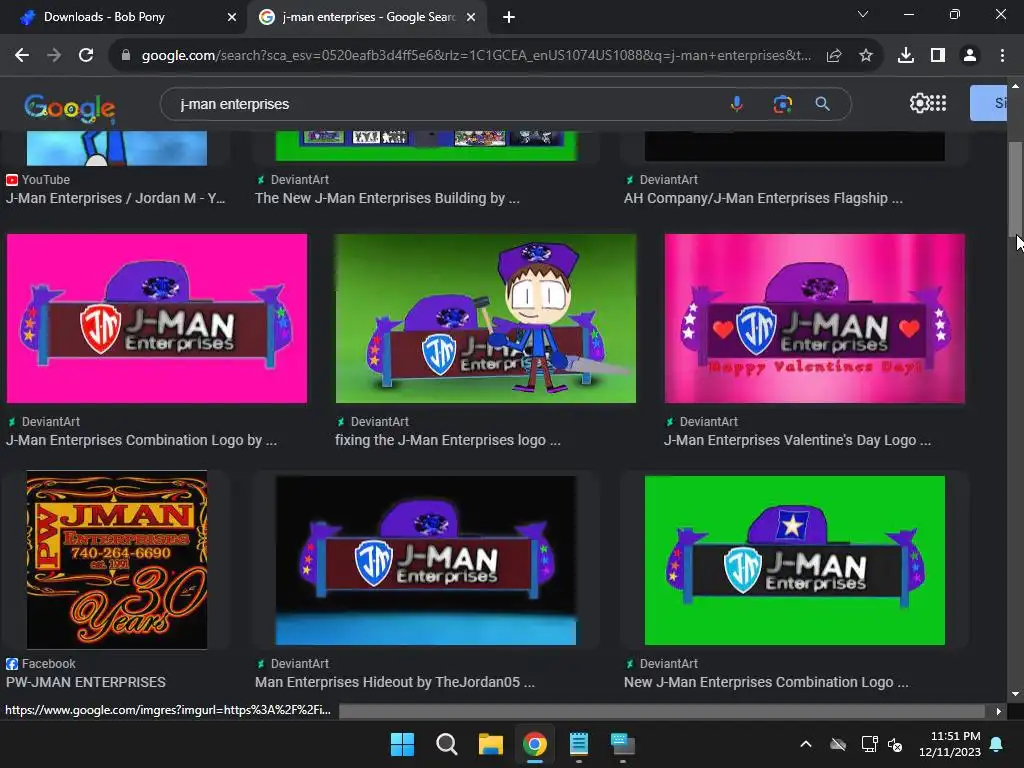Search by image with Google Lens icon
The height and width of the screenshot is (768, 1024).
click(782, 104)
